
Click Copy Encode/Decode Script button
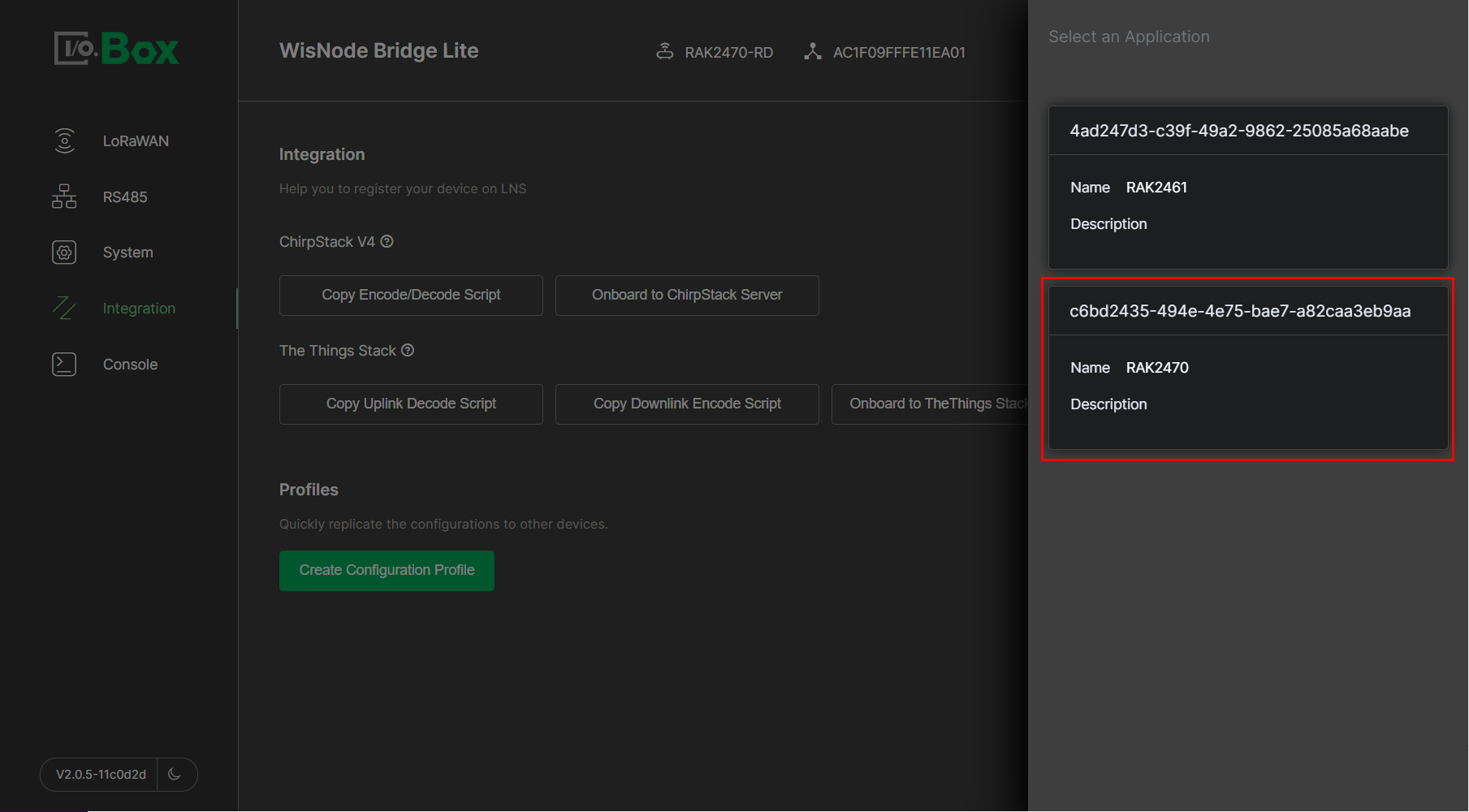coord(411,295)
